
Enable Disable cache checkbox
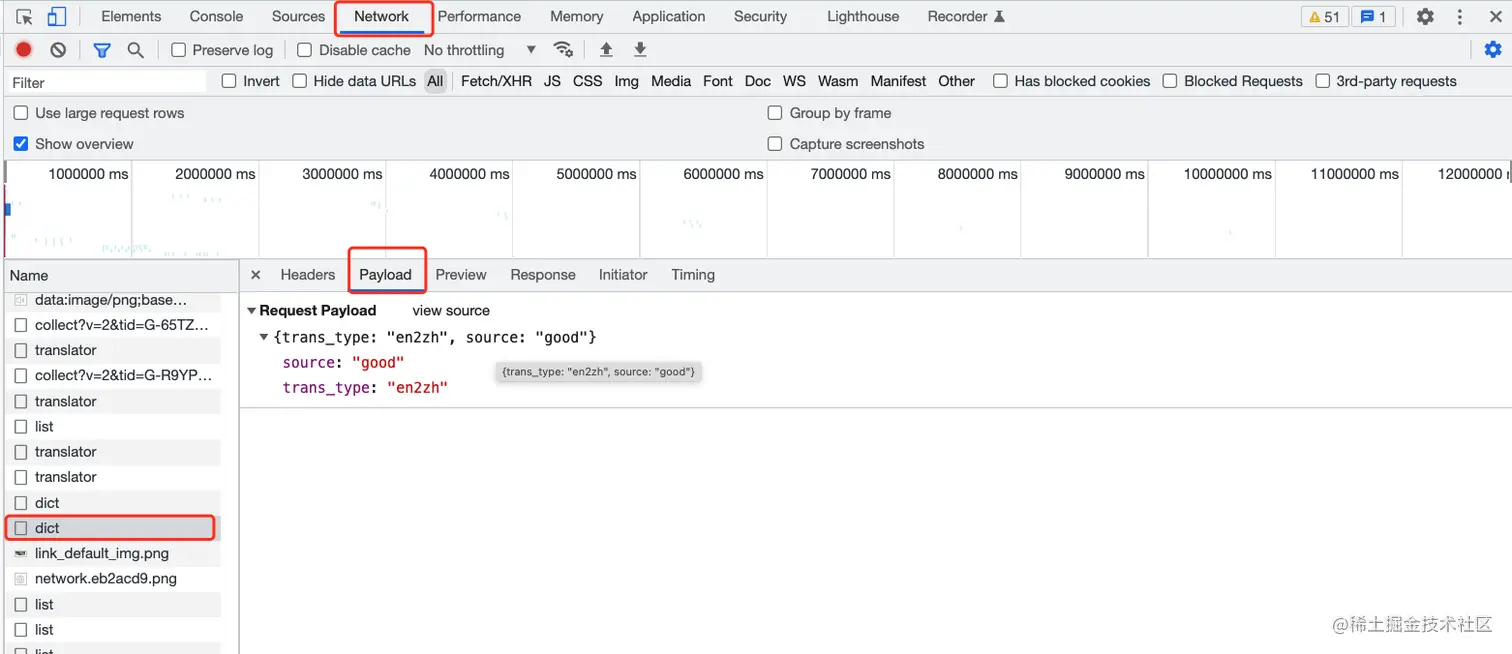[x=305, y=50]
